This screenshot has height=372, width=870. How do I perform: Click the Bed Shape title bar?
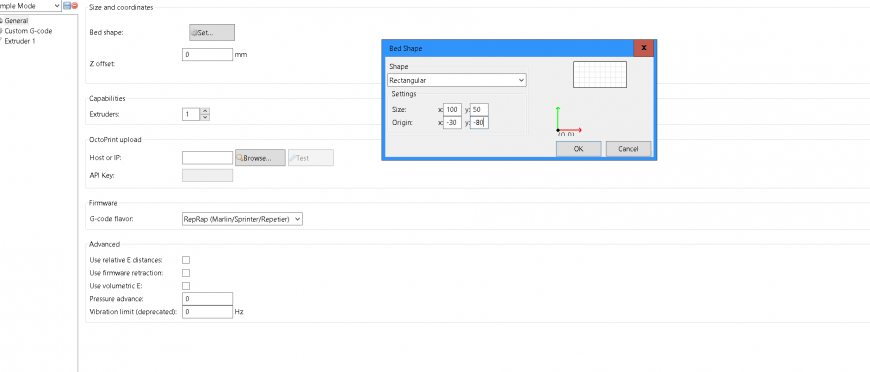[x=508, y=48]
